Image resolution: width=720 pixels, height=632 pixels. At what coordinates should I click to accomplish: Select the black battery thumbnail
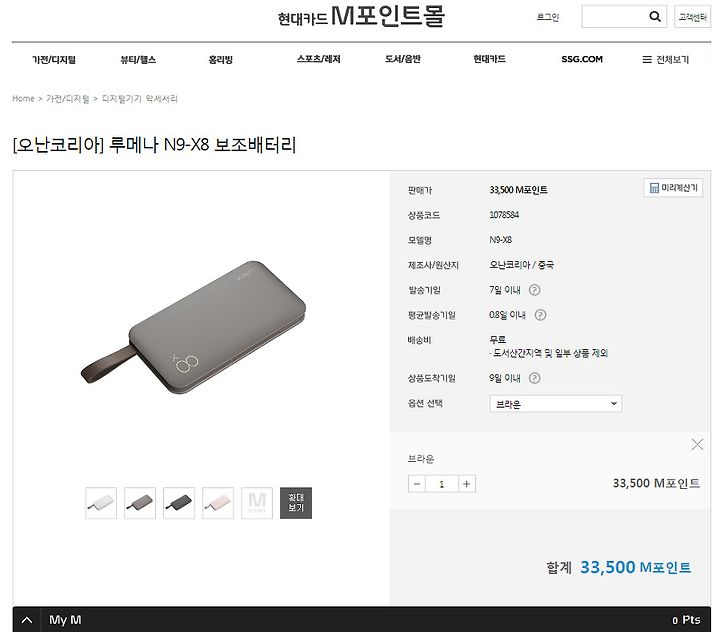[x=179, y=503]
